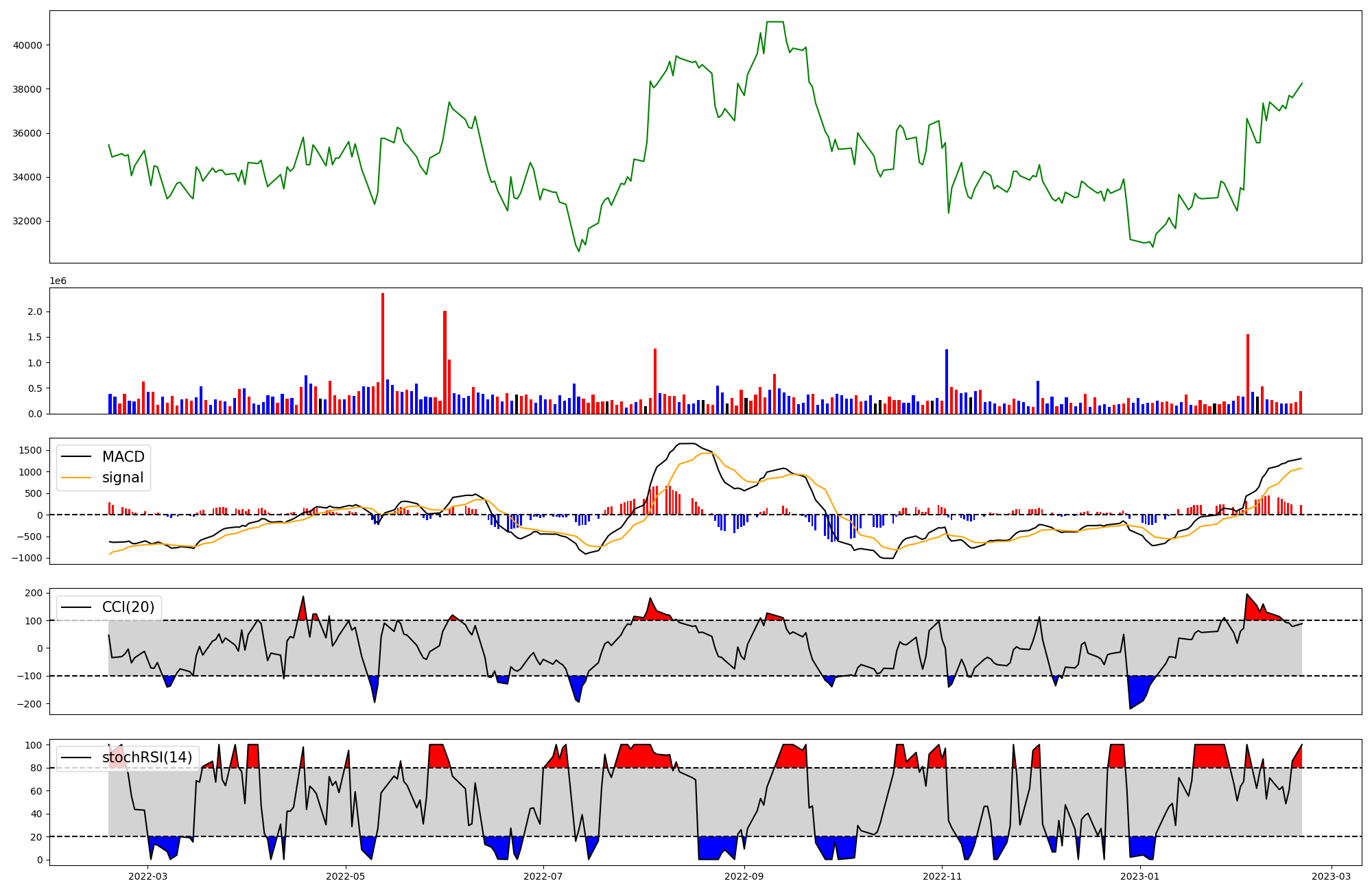Click the orange signal legend line swatch

76,478
